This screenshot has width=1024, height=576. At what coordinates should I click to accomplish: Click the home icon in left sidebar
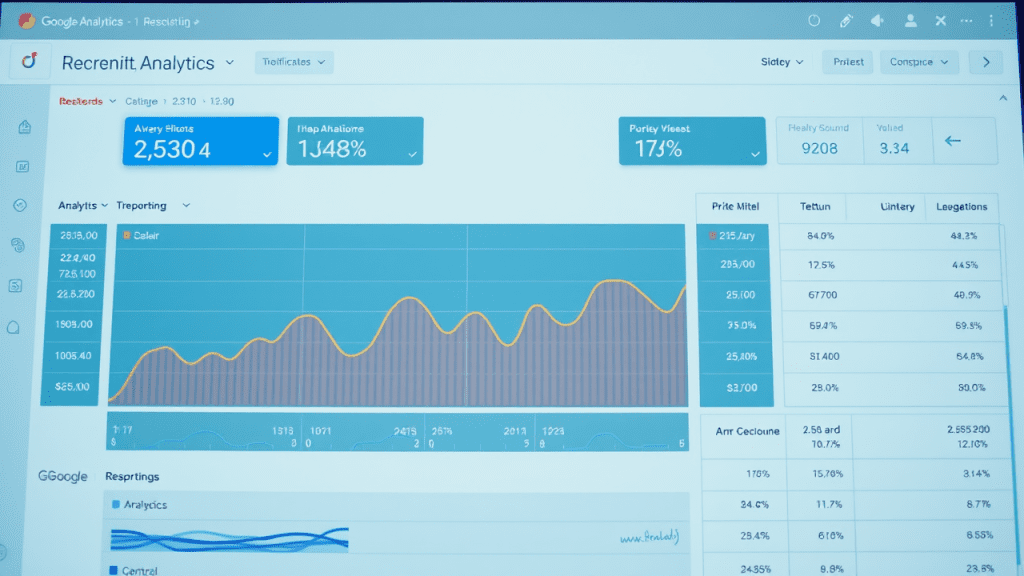point(25,127)
